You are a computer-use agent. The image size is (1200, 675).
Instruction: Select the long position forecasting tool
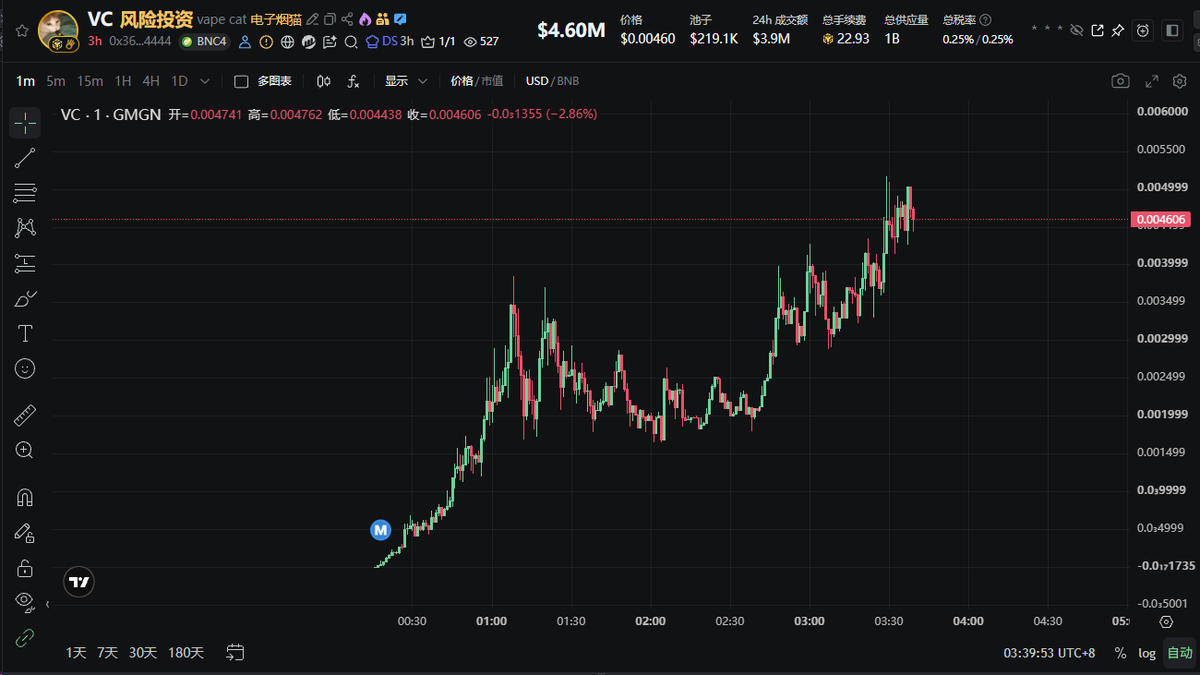(x=25, y=263)
